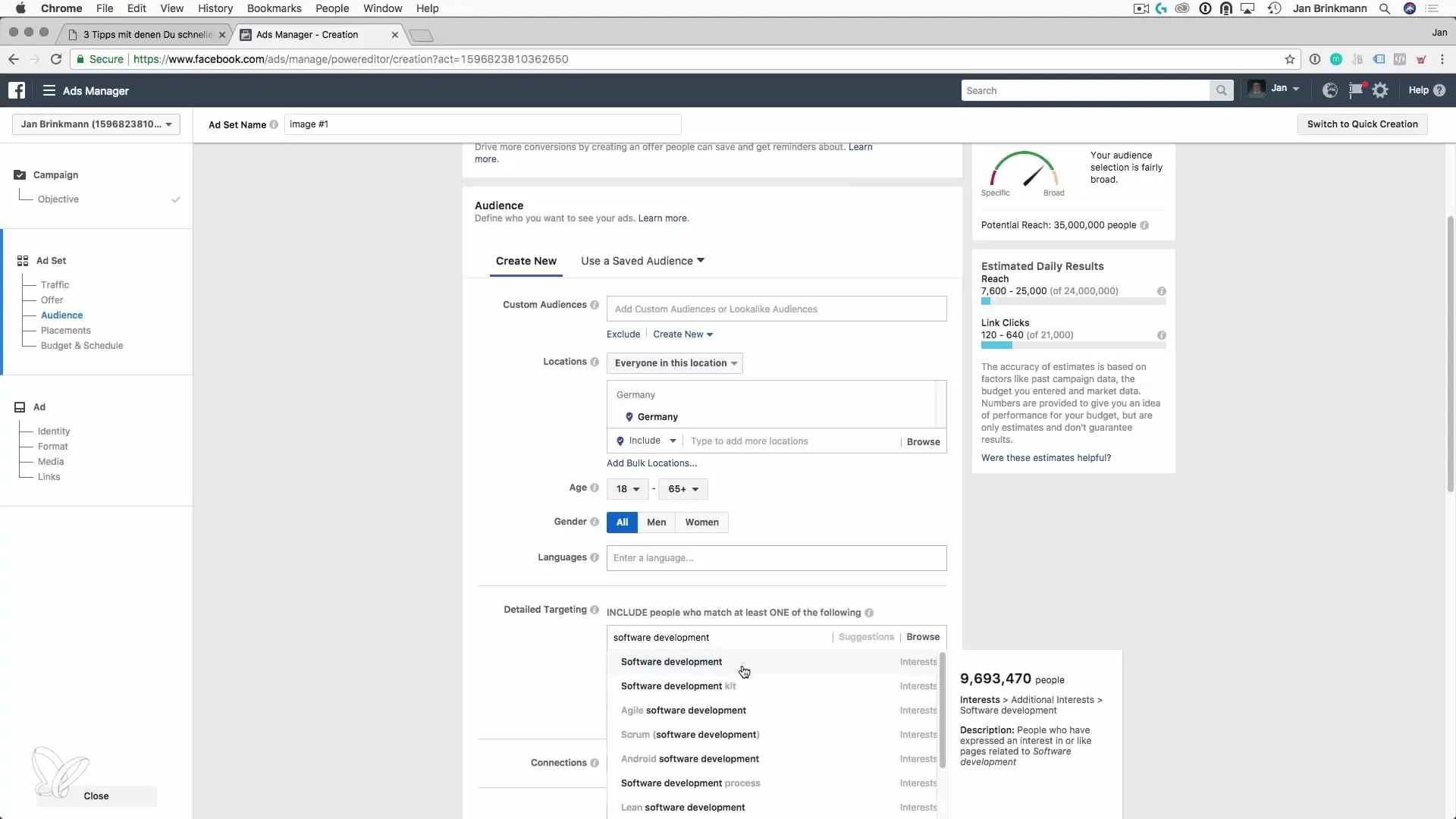Click Switch to Quick Creation button
Image resolution: width=1456 pixels, height=819 pixels.
click(1362, 124)
